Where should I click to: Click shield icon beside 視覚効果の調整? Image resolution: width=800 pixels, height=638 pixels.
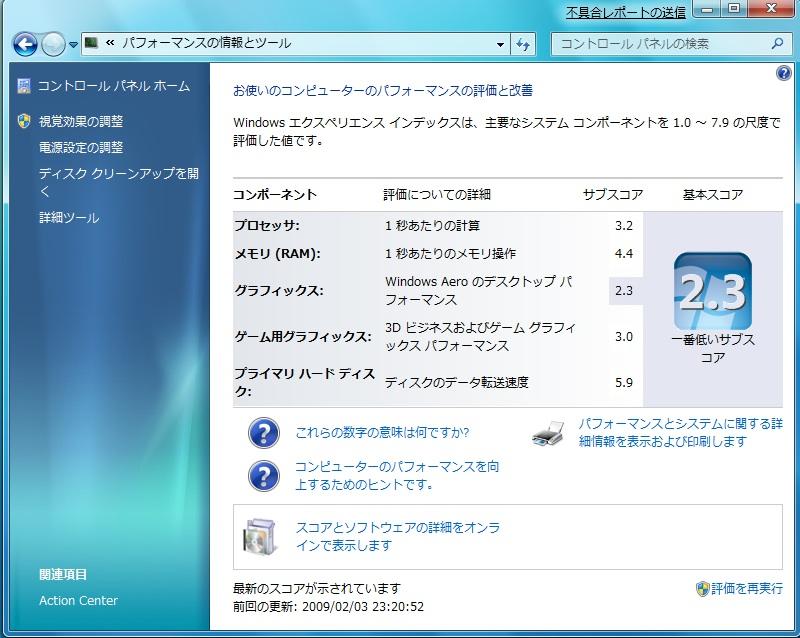(x=24, y=121)
